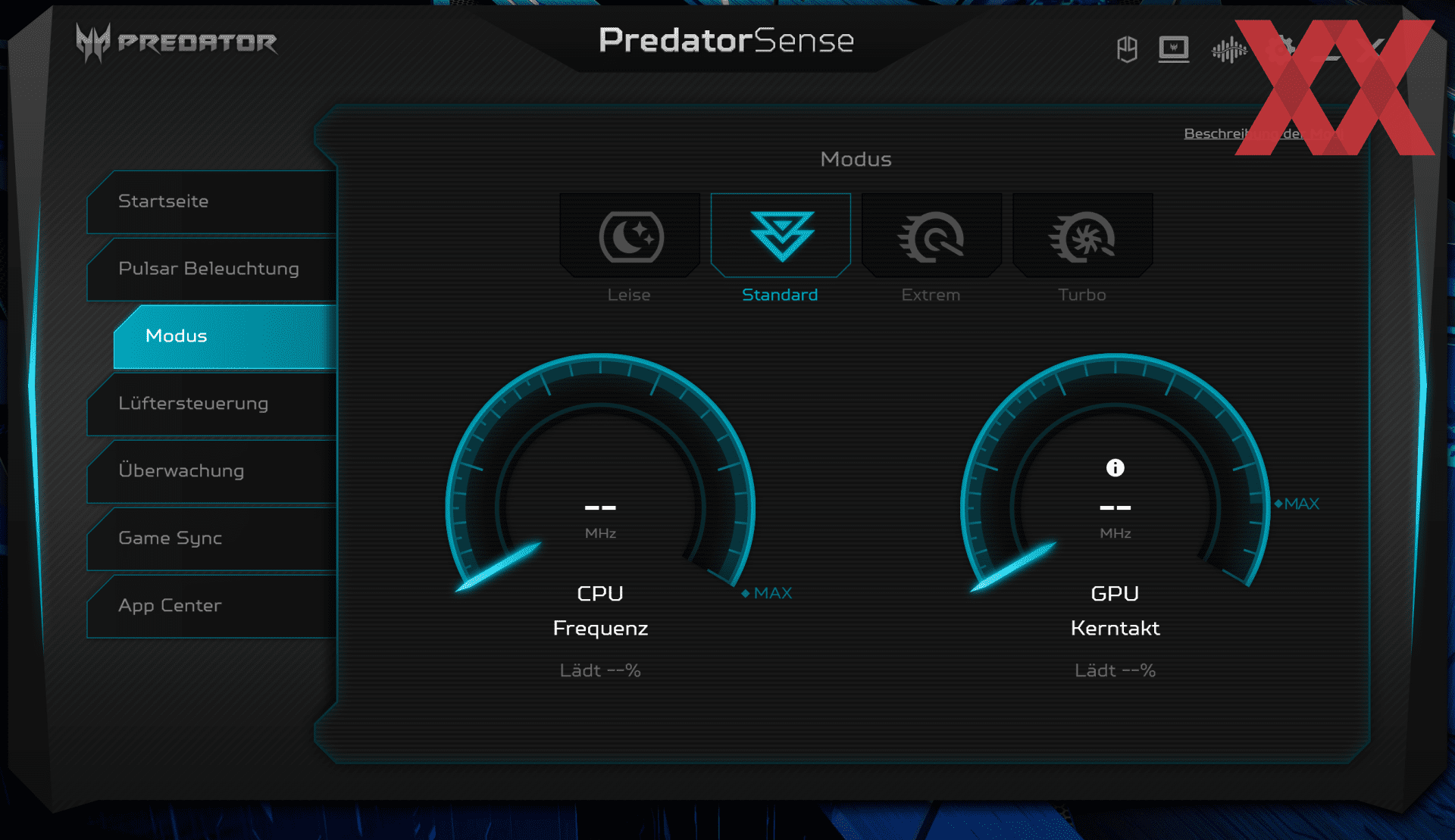Activate the Extrem mode icon
Image resolution: width=1455 pixels, height=840 pixels.
931,236
